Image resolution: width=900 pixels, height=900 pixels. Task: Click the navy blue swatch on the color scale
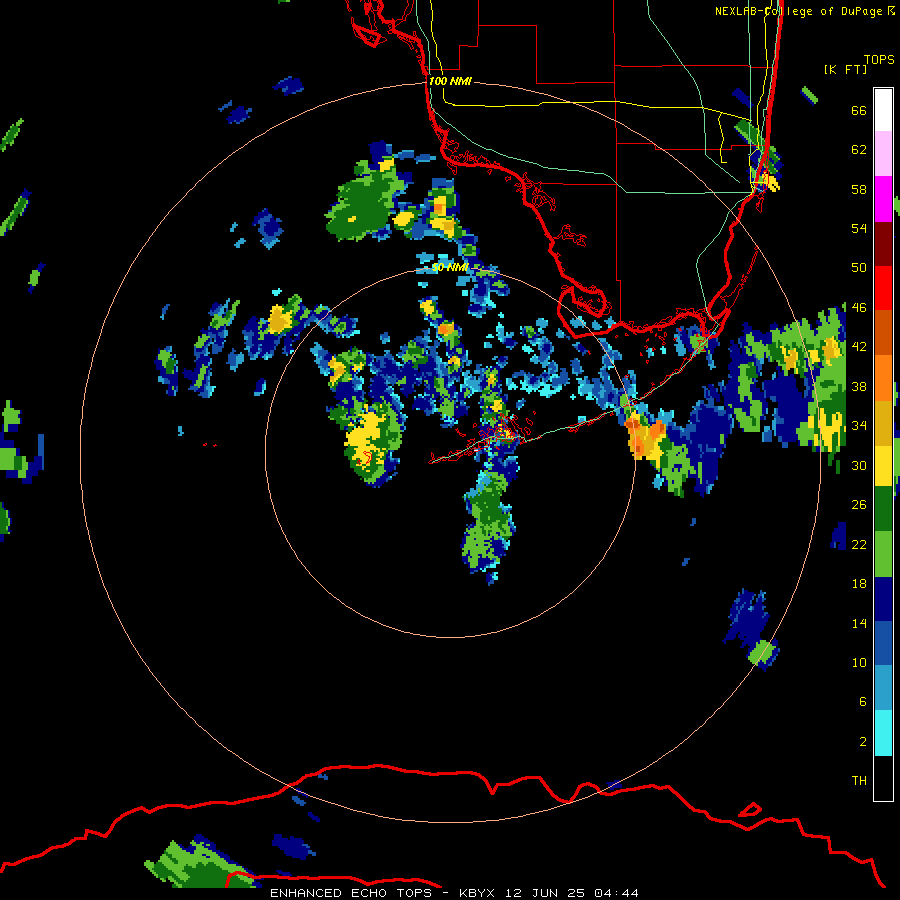click(x=883, y=599)
